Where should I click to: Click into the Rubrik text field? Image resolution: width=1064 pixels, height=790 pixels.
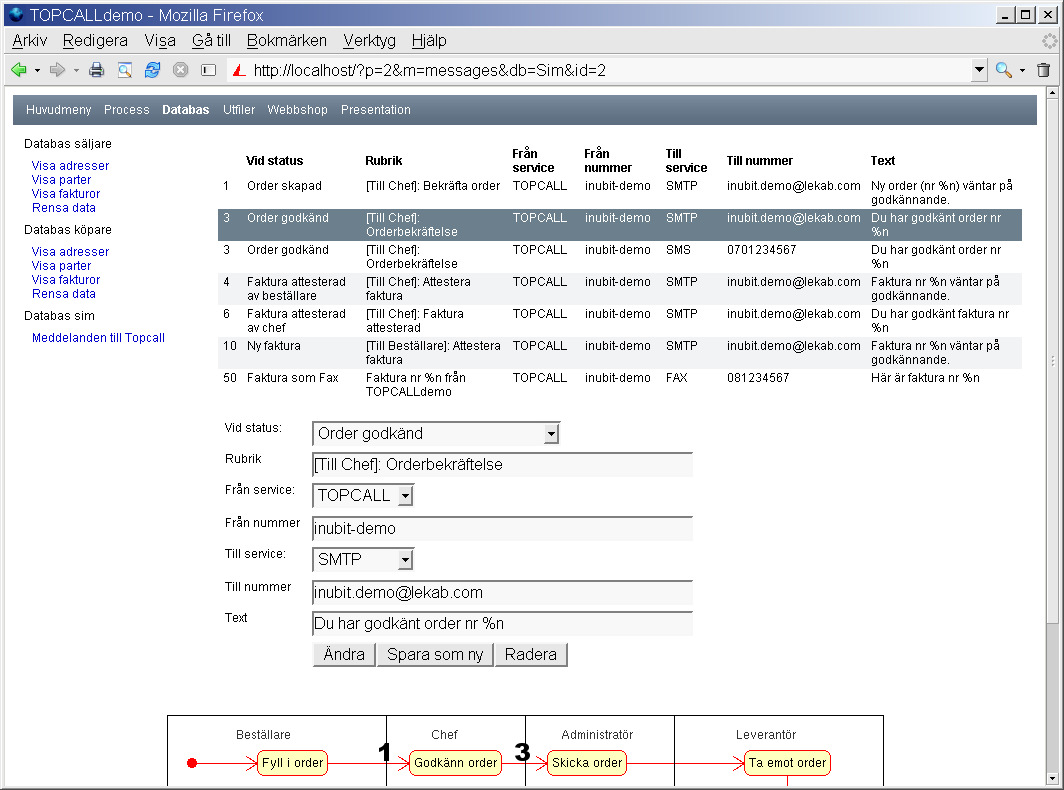coord(502,465)
